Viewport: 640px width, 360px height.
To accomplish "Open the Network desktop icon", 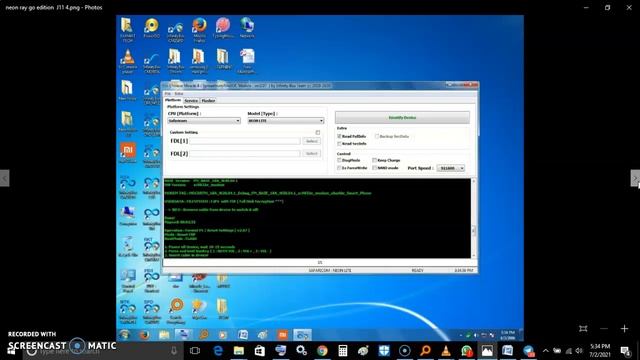I will (x=247, y=28).
